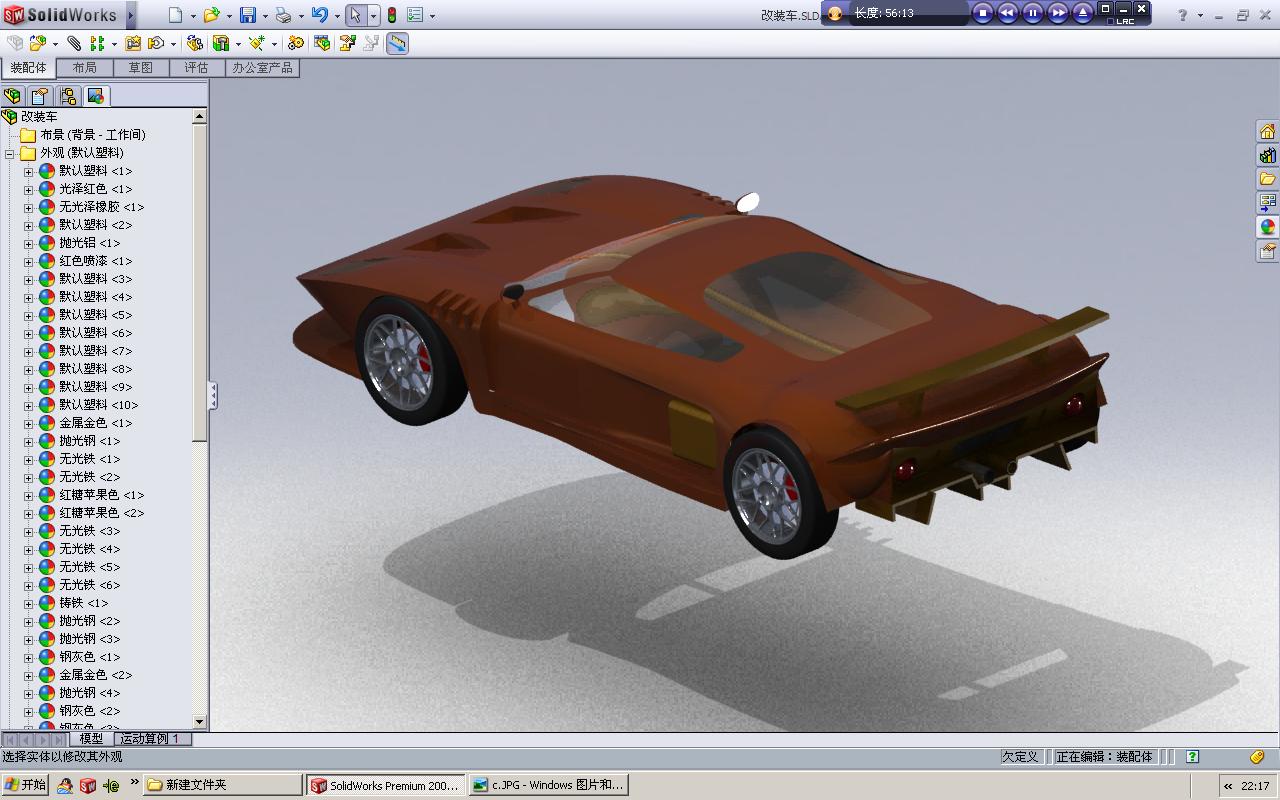Click the Rebuild traffic light icon
1280x800 pixels.
[392, 15]
